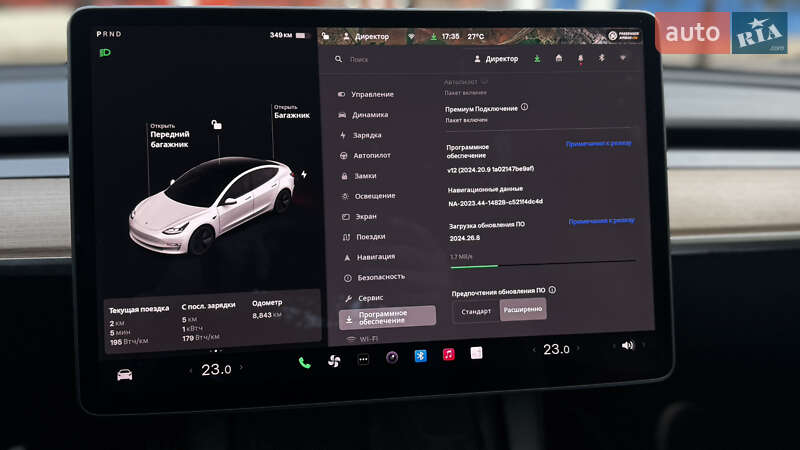The height and width of the screenshot is (450, 800).
Task: Launch the music app icon
Action: click(x=449, y=354)
